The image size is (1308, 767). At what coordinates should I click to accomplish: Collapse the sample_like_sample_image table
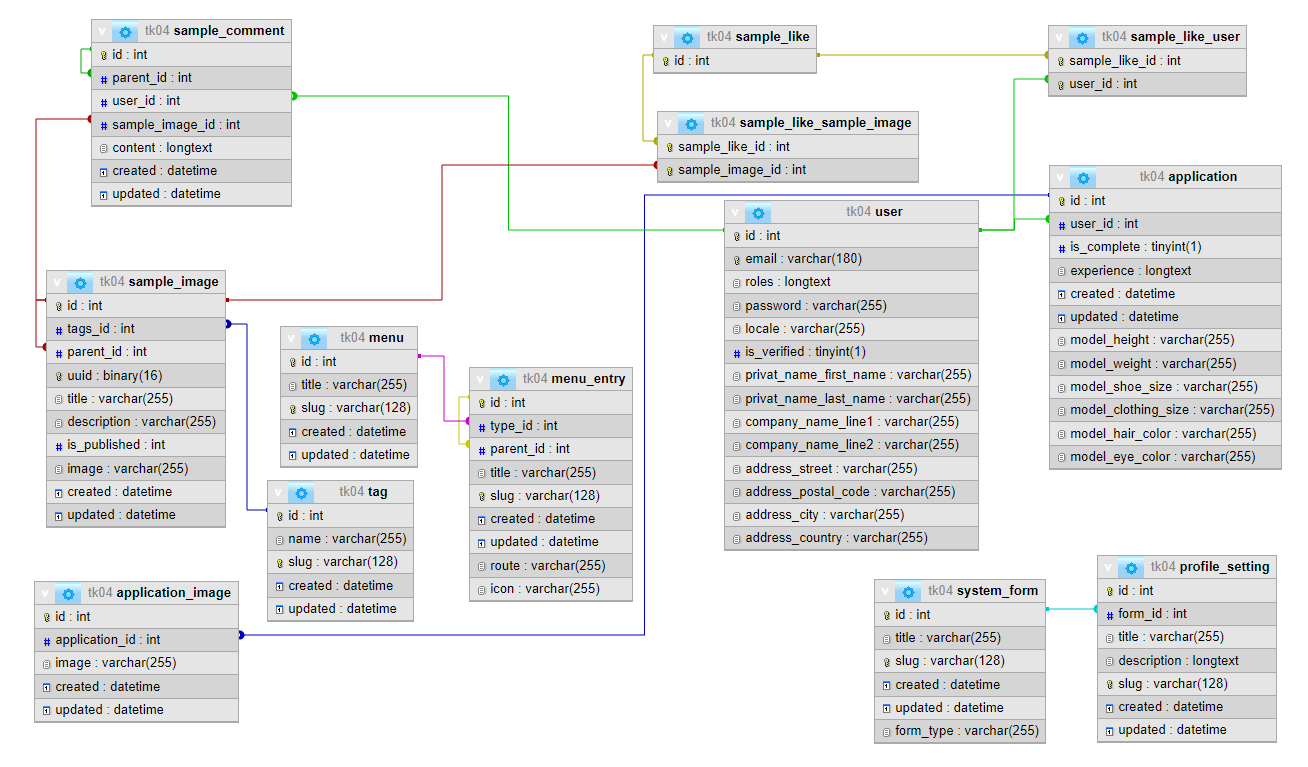pyautogui.click(x=668, y=123)
